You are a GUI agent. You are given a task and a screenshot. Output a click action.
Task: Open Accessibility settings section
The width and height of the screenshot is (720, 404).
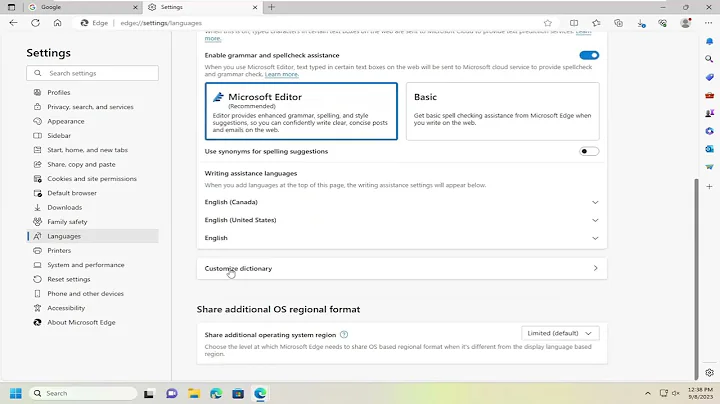[93, 308]
